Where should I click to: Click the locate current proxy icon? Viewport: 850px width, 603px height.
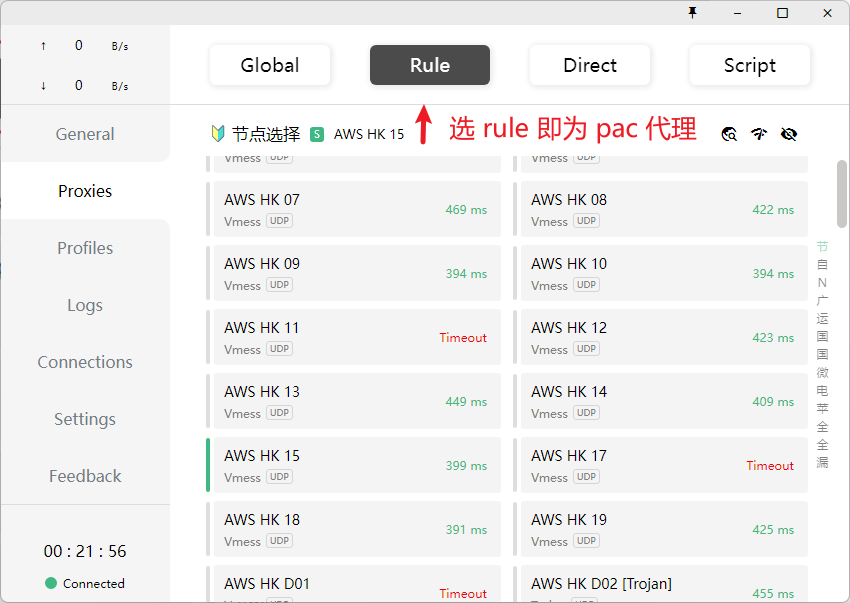tap(729, 134)
